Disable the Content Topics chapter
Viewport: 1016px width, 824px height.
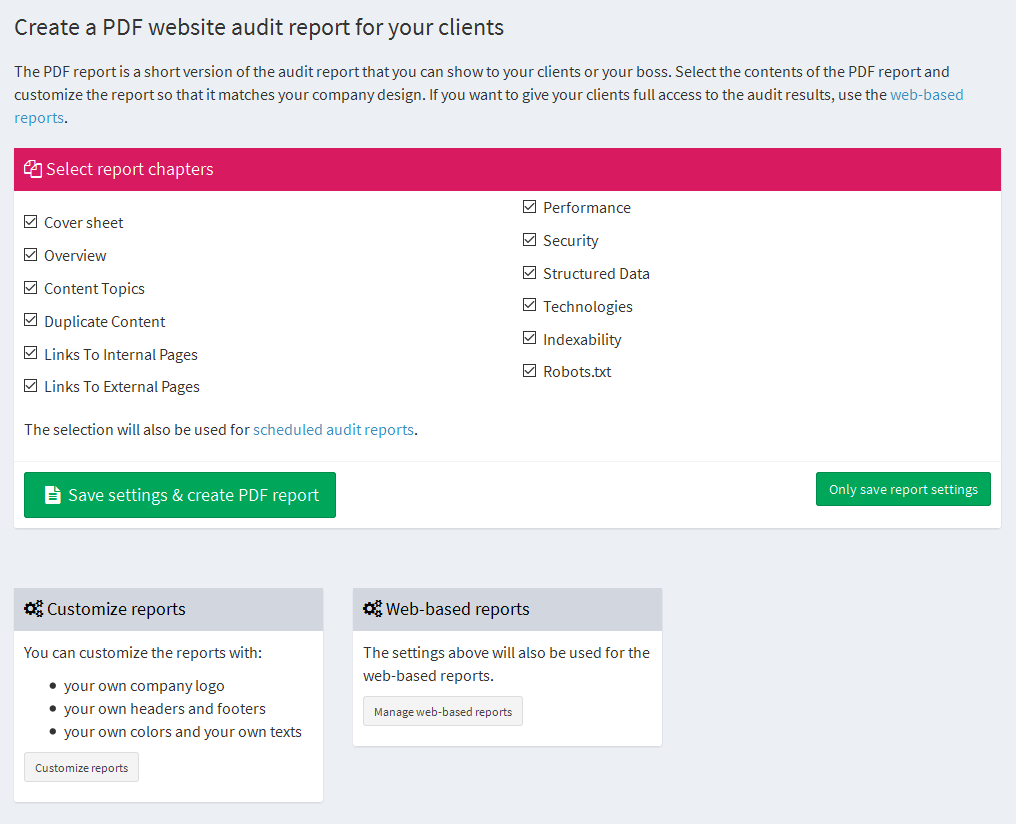click(30, 287)
